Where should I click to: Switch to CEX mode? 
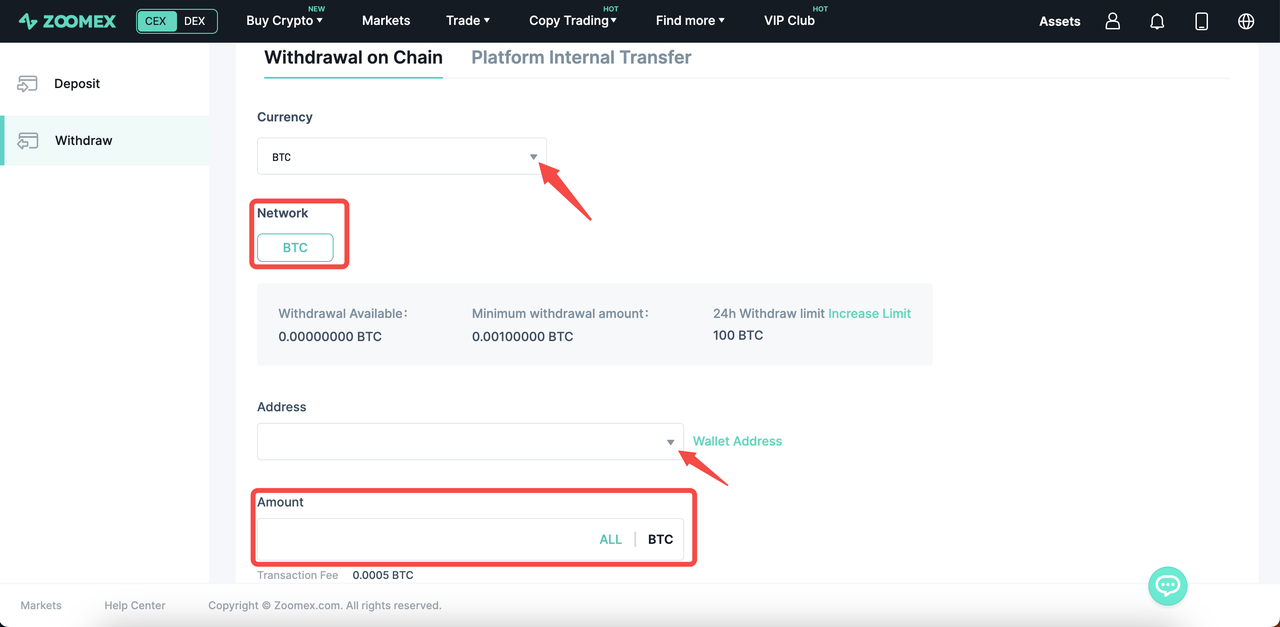pos(156,21)
